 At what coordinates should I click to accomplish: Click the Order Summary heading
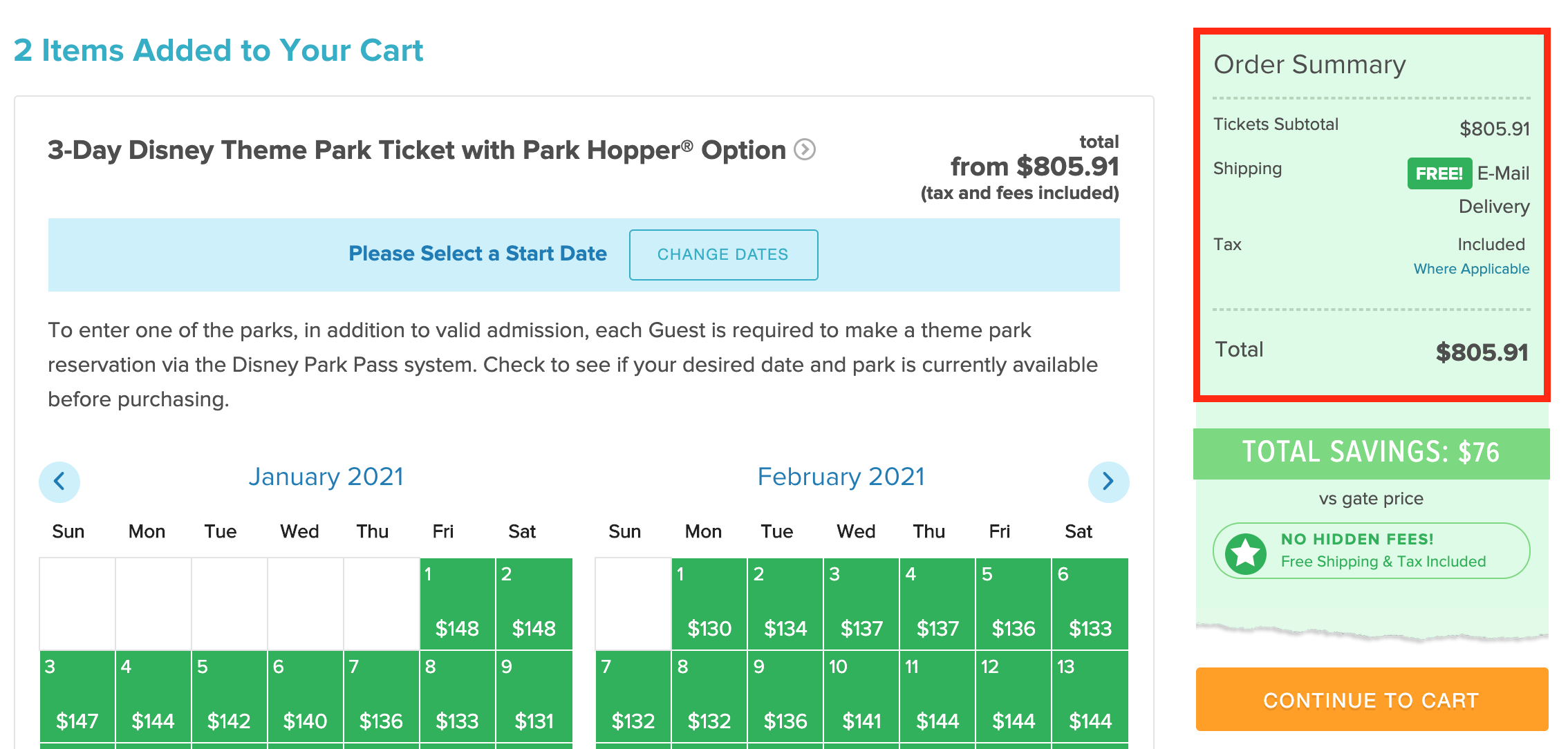[x=1310, y=64]
